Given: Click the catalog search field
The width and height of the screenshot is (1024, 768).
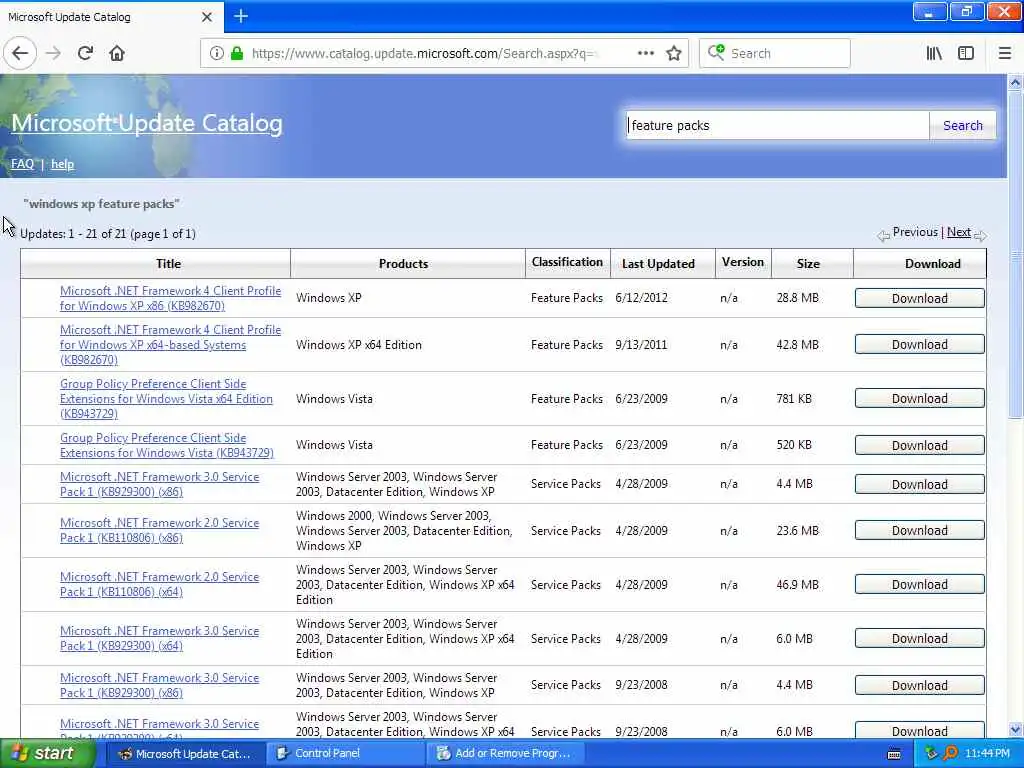Looking at the screenshot, I should (x=777, y=125).
